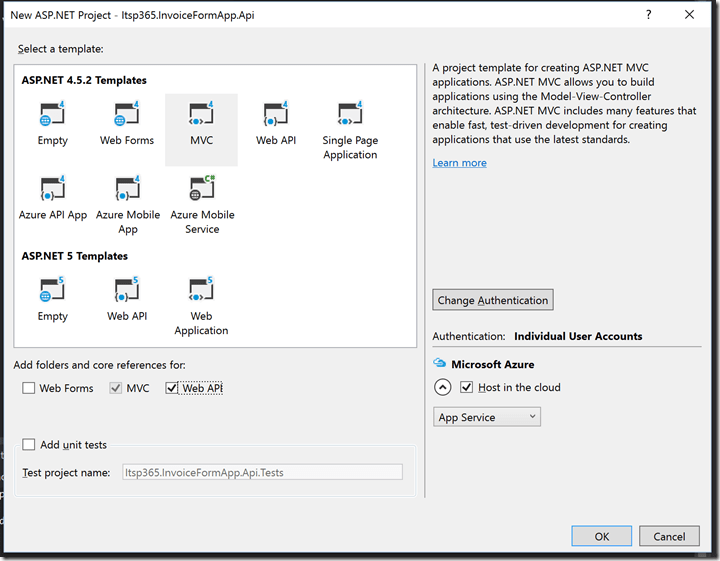The height and width of the screenshot is (561, 720).
Task: Click the Change Authentication button
Action: point(493,300)
